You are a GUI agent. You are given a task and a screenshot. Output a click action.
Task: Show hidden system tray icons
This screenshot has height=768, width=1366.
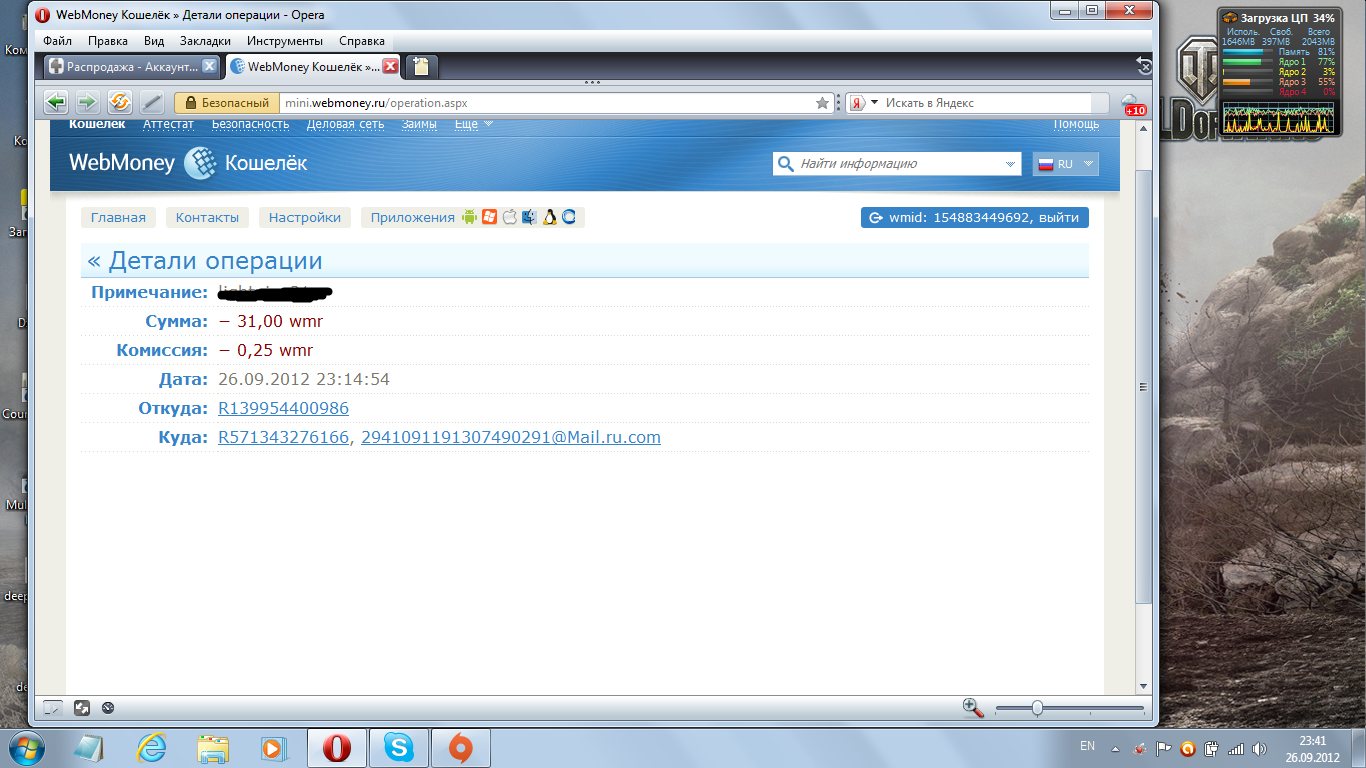point(1115,748)
